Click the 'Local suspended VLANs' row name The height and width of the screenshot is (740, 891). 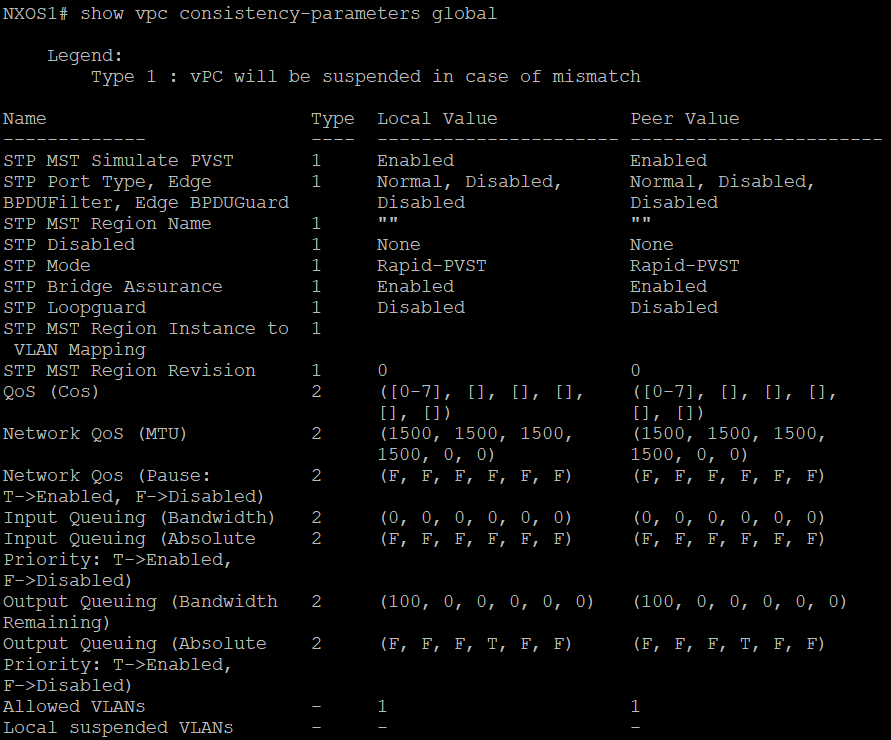[118, 728]
